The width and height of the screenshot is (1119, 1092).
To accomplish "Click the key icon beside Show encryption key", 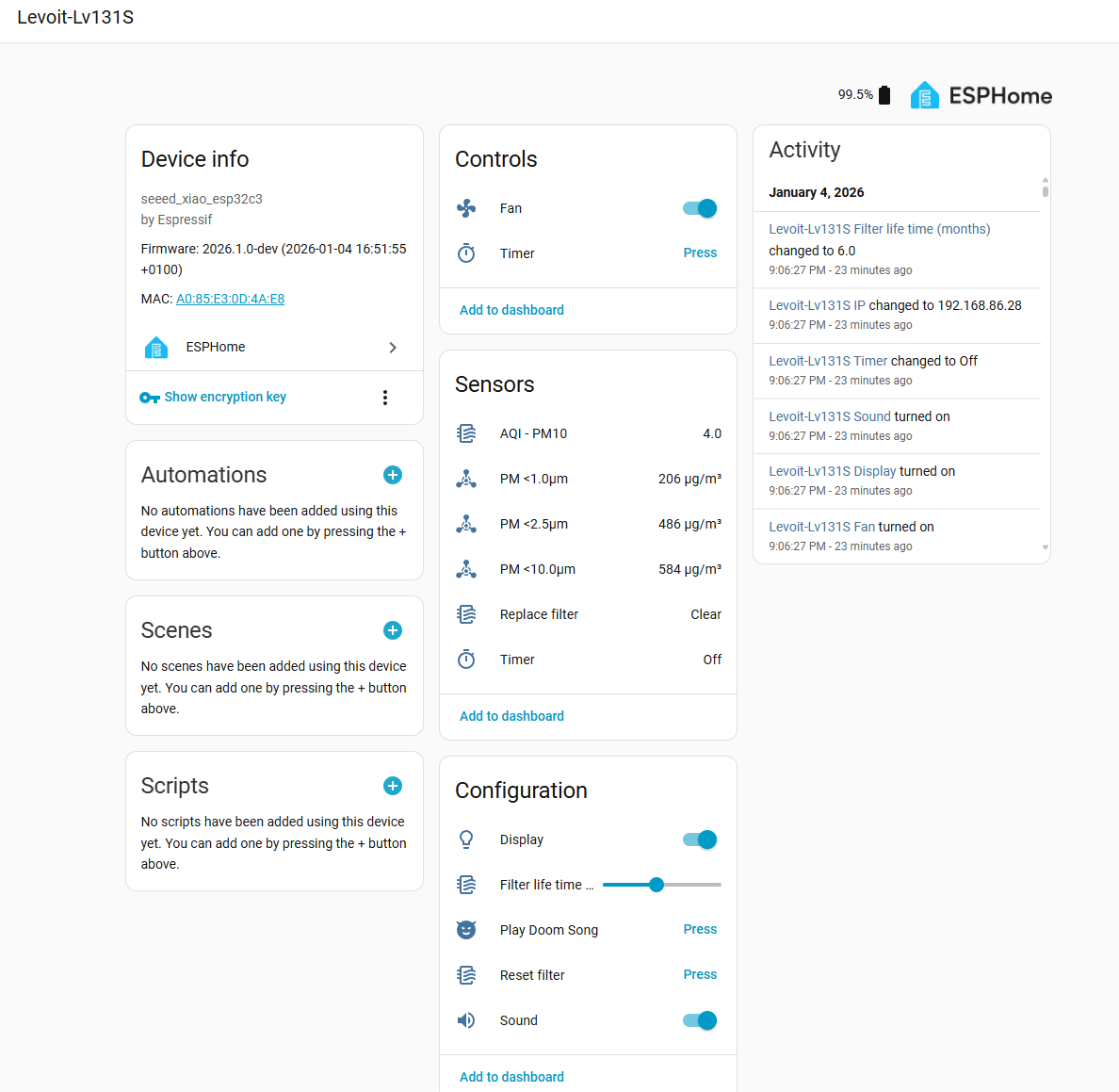I will coord(149,398).
